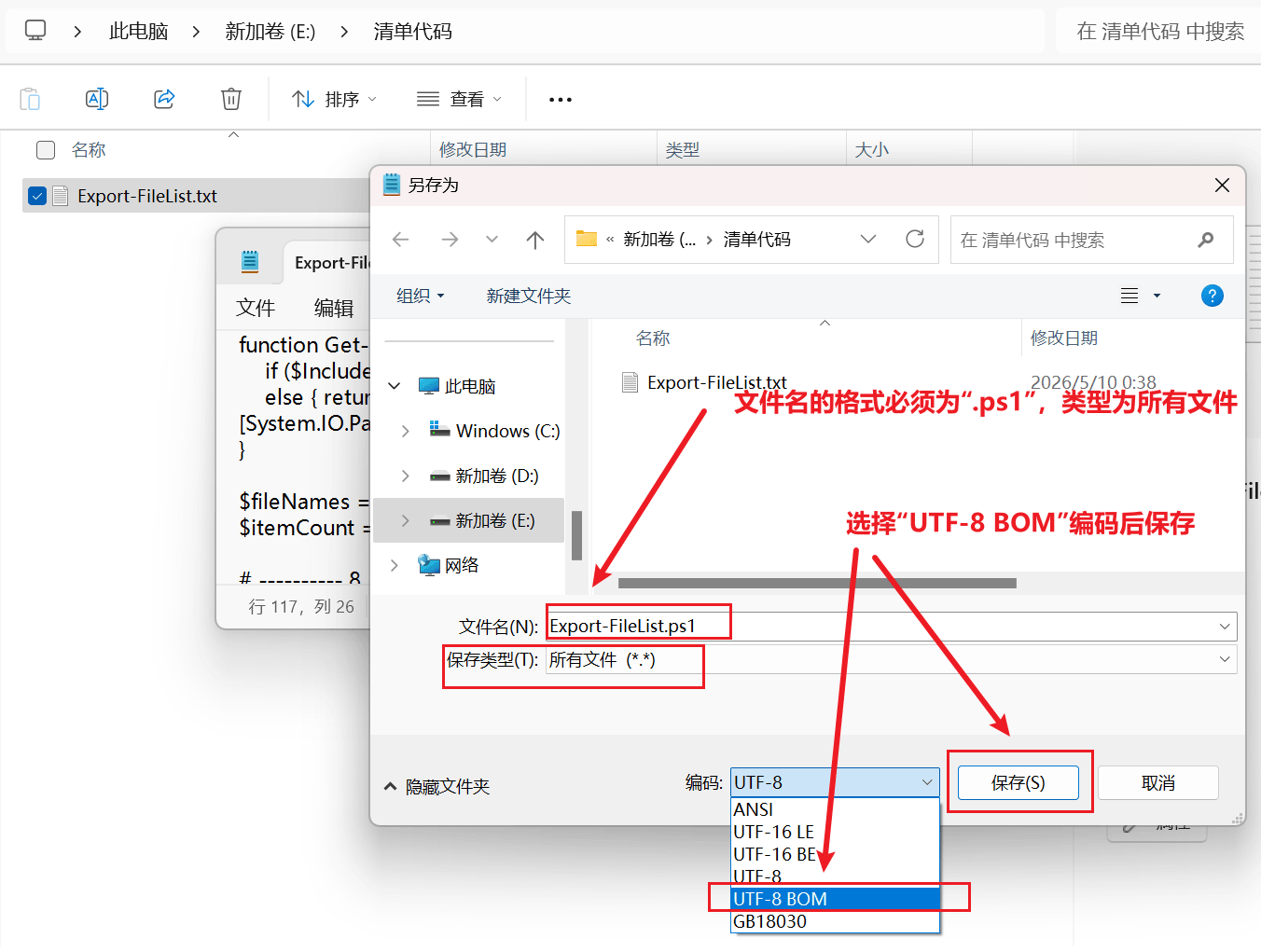Open the 保存类型 dropdown

pyautogui.click(x=1225, y=659)
